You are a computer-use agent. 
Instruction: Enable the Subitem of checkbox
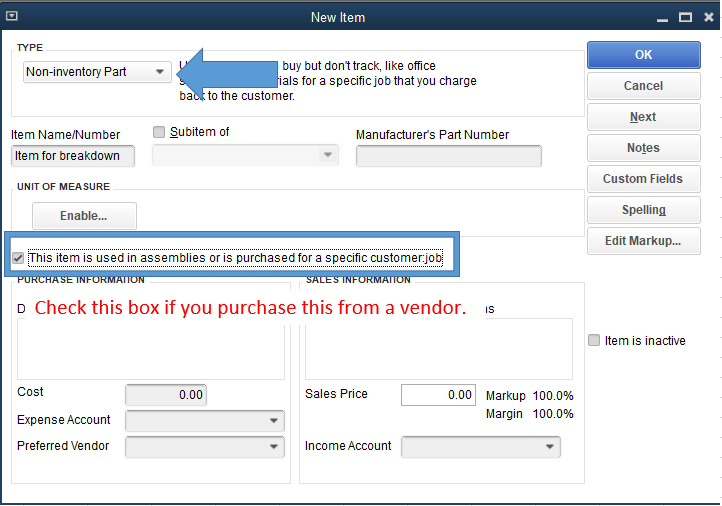(159, 132)
